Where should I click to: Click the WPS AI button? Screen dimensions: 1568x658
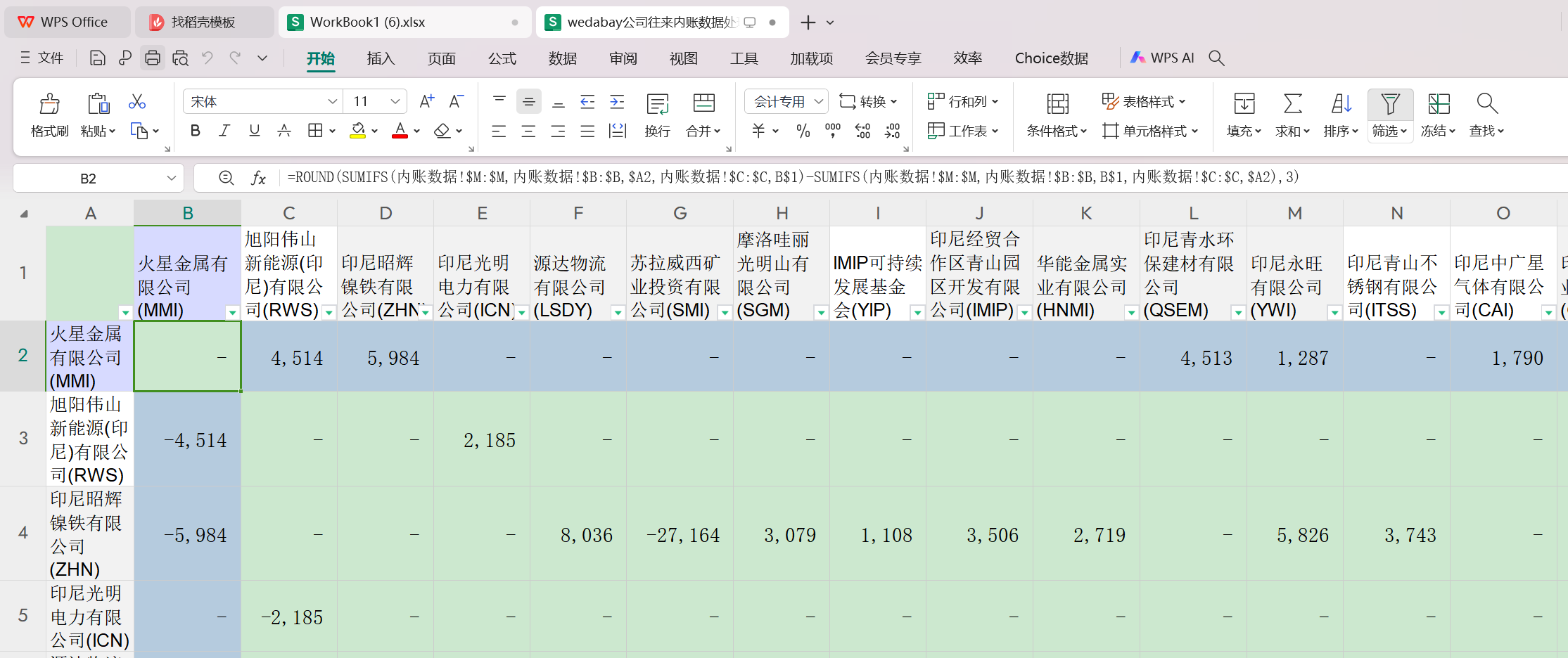click(1162, 58)
